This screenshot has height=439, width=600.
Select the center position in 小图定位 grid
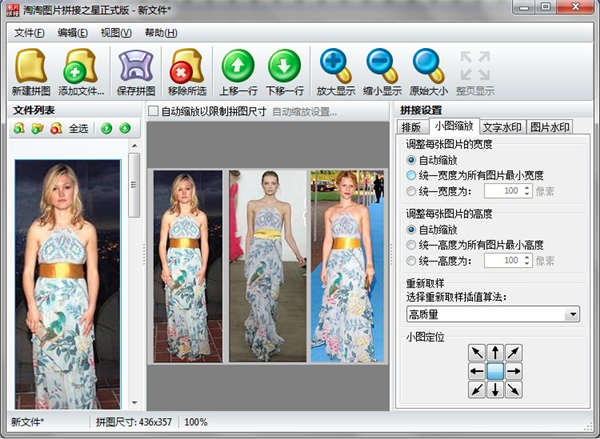[495, 371]
